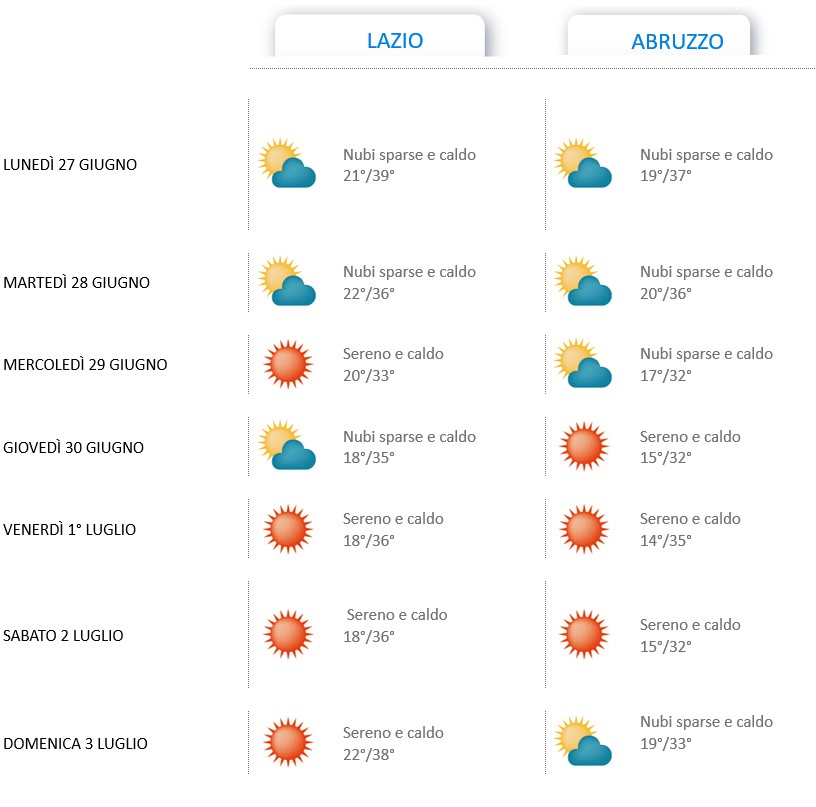Click Lazio partly cloudy icon for Martedì 28 Giugno
Image resolution: width=816 pixels, height=807 pixels.
click(x=287, y=281)
